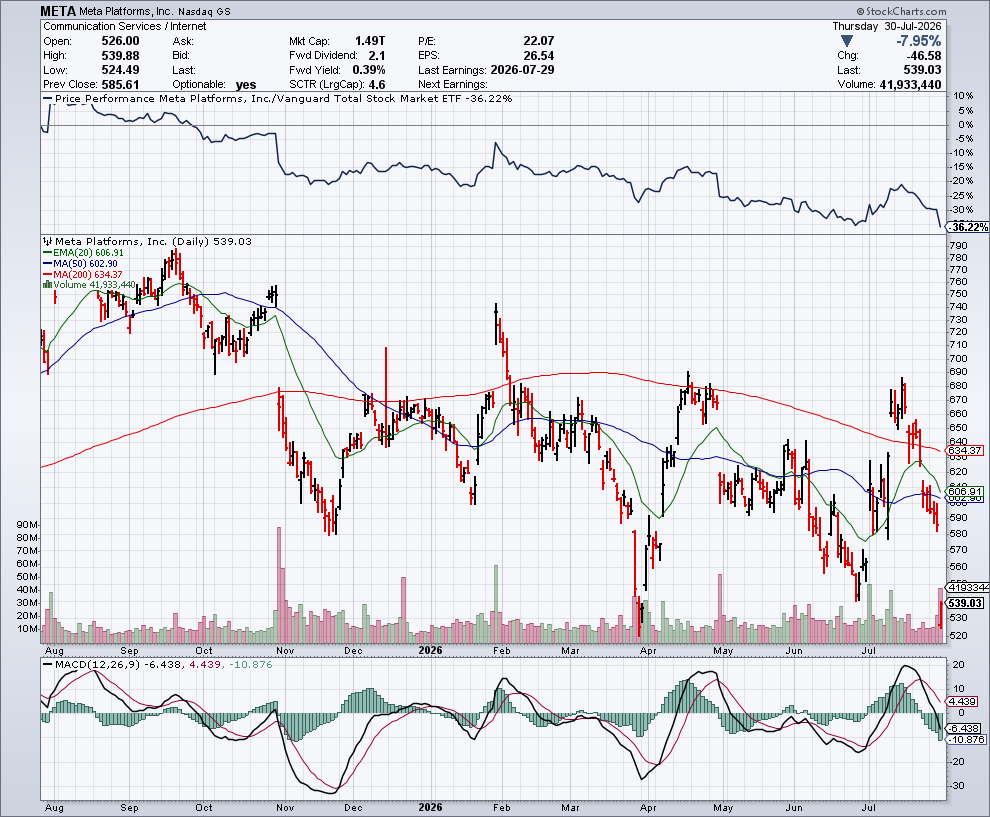Click the 4.439 MACD signal axis tag

962,701
